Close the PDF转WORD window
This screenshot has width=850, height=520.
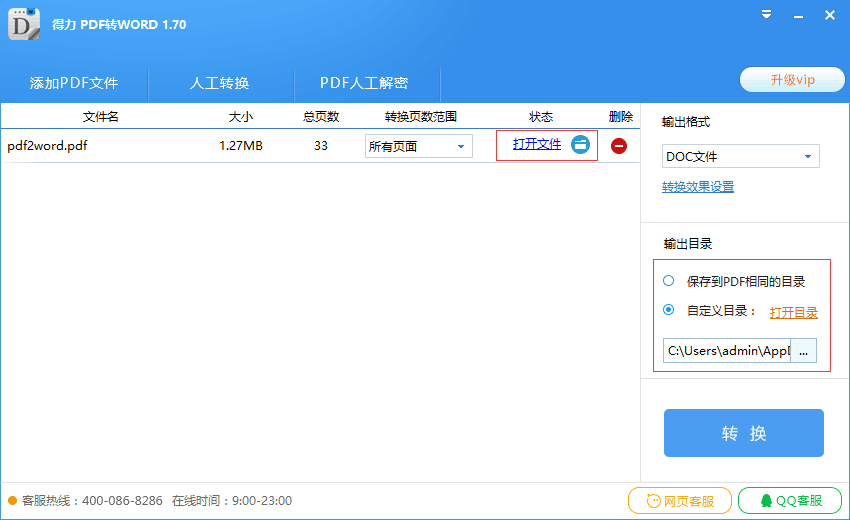830,15
